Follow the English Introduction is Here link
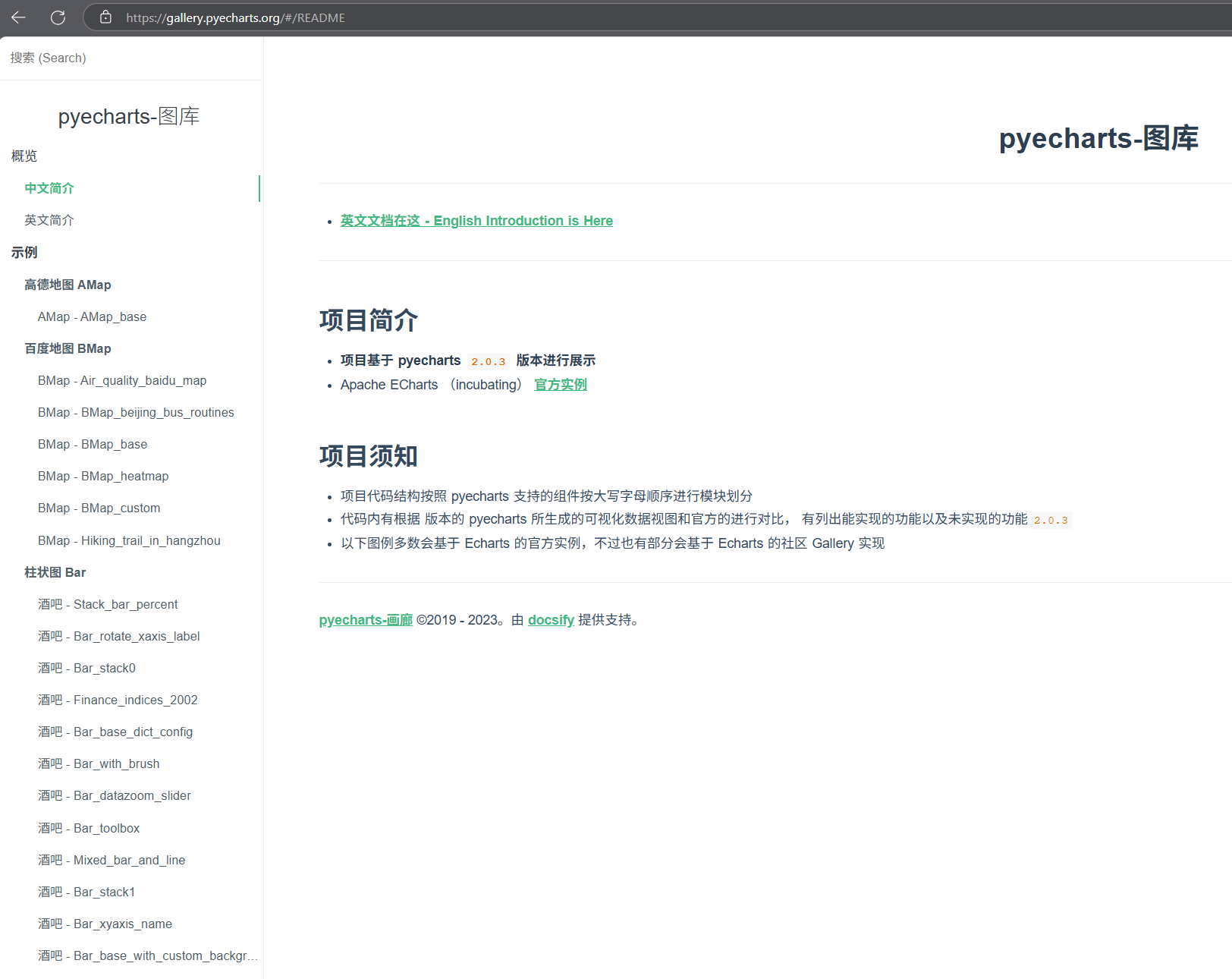This screenshot has width=1232, height=979. click(476, 221)
